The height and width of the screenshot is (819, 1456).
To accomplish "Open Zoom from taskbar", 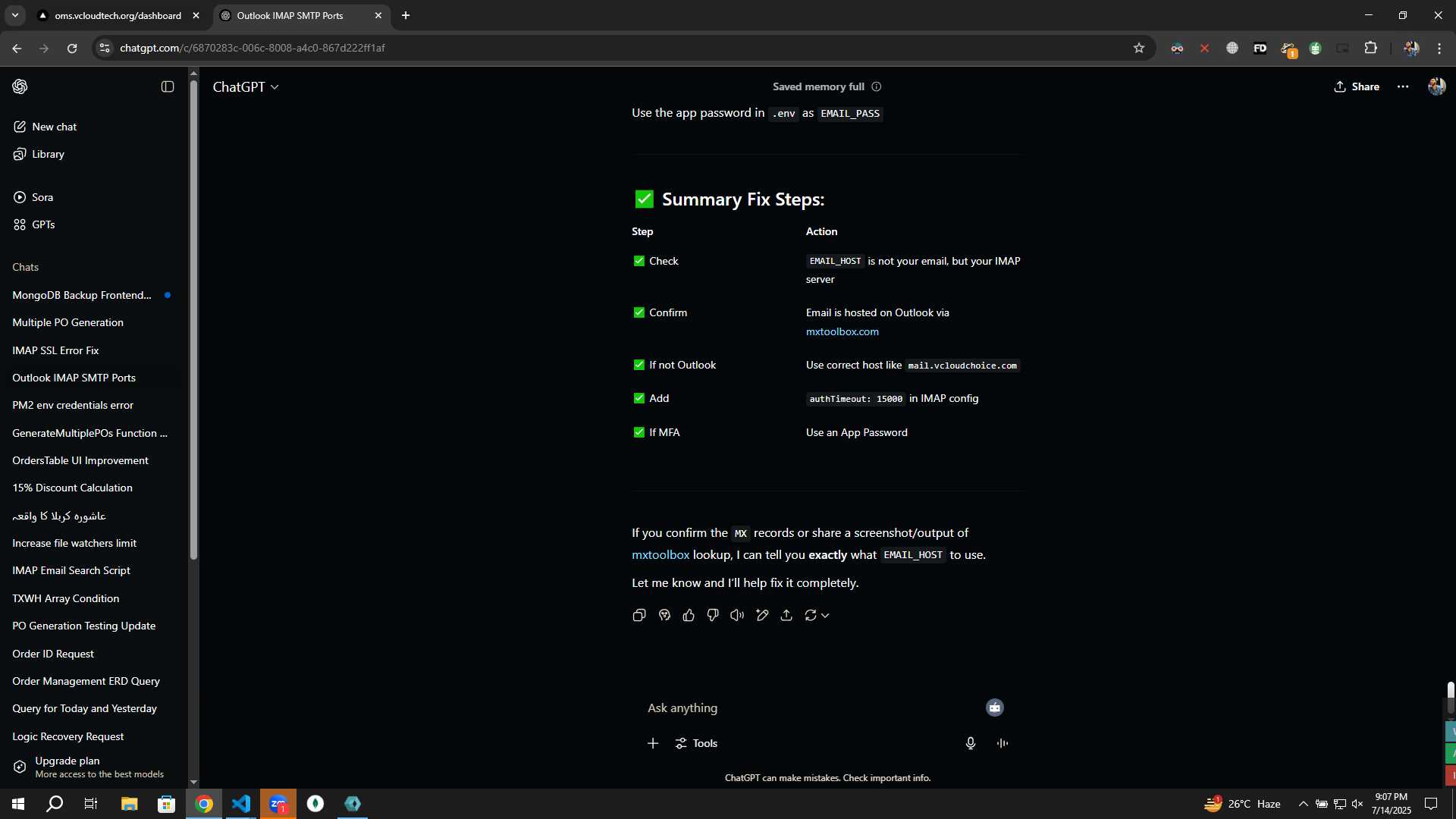I will pos(278,804).
